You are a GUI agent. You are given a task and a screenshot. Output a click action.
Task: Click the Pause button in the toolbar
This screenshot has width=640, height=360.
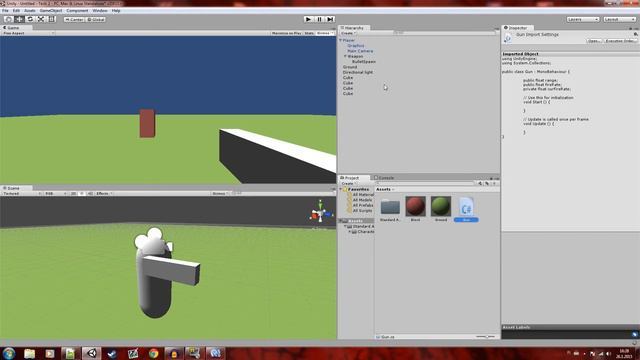coord(319,19)
